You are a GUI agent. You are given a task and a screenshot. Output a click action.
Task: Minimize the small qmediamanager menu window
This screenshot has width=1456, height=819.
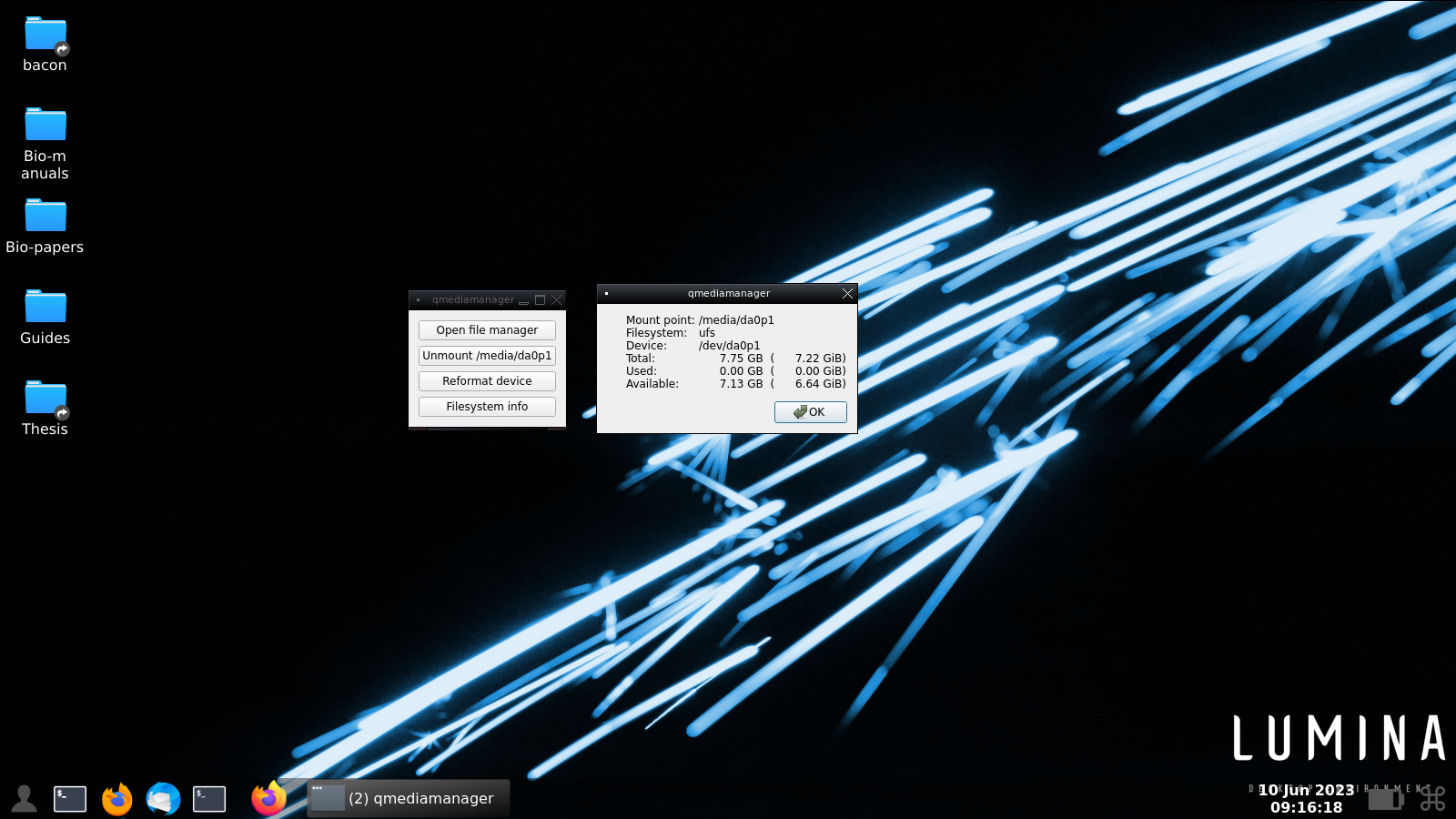[x=524, y=300]
